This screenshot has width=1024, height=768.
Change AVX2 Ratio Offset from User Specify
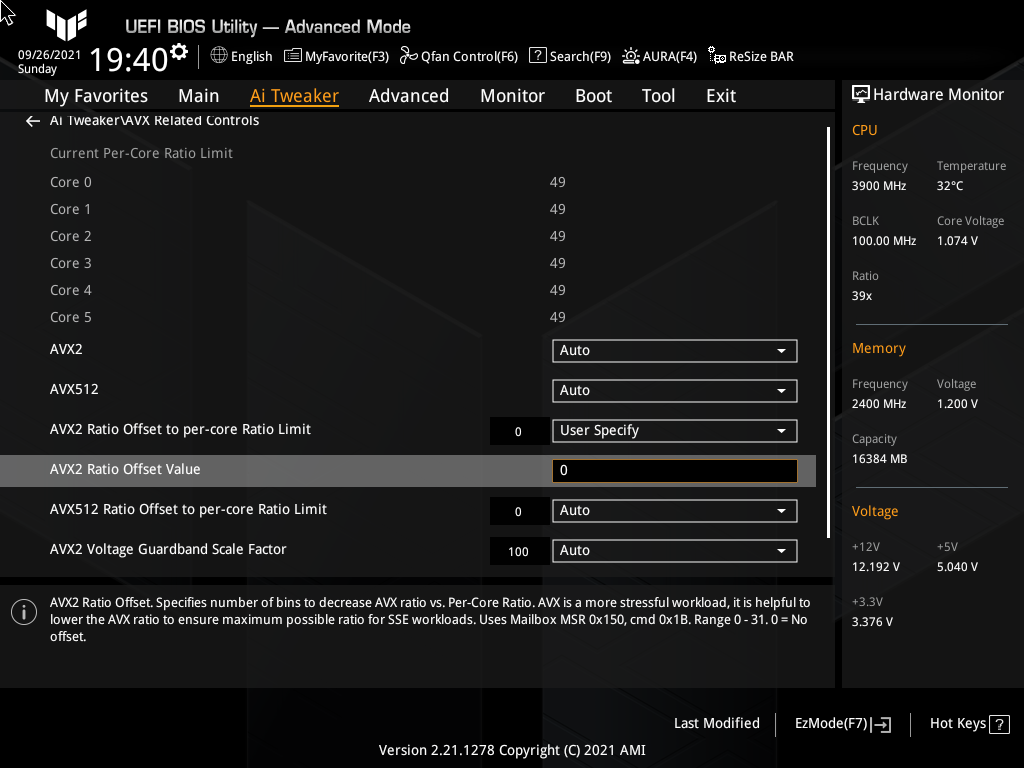(x=674, y=430)
